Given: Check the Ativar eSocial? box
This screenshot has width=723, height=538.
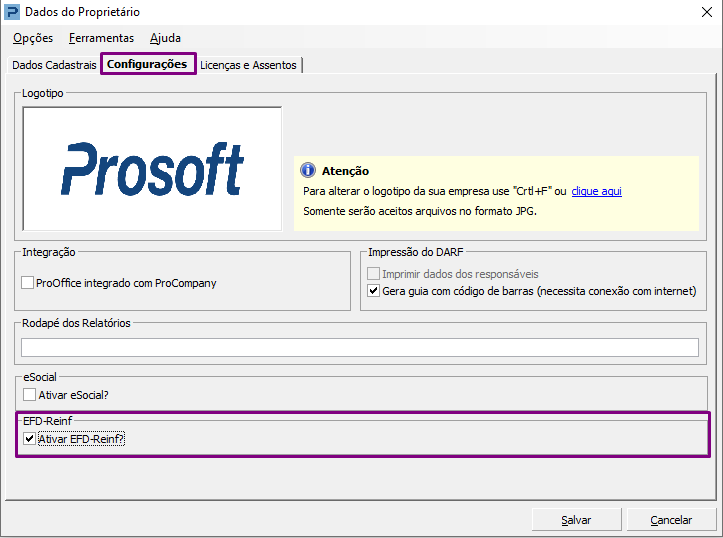Looking at the screenshot, I should [x=30, y=395].
